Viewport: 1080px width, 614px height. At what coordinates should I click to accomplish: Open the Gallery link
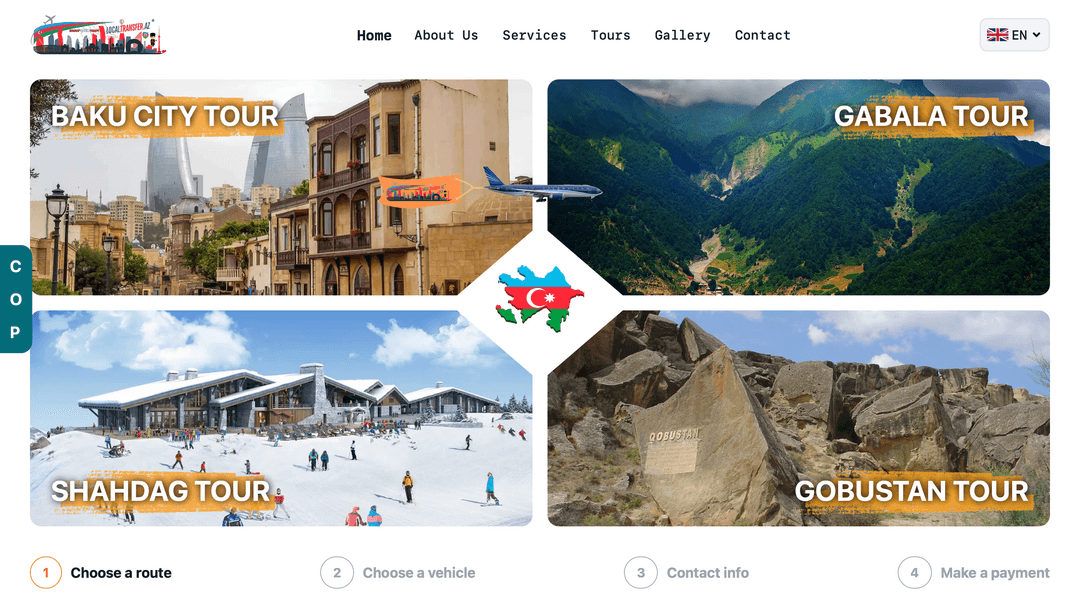pyautogui.click(x=683, y=35)
